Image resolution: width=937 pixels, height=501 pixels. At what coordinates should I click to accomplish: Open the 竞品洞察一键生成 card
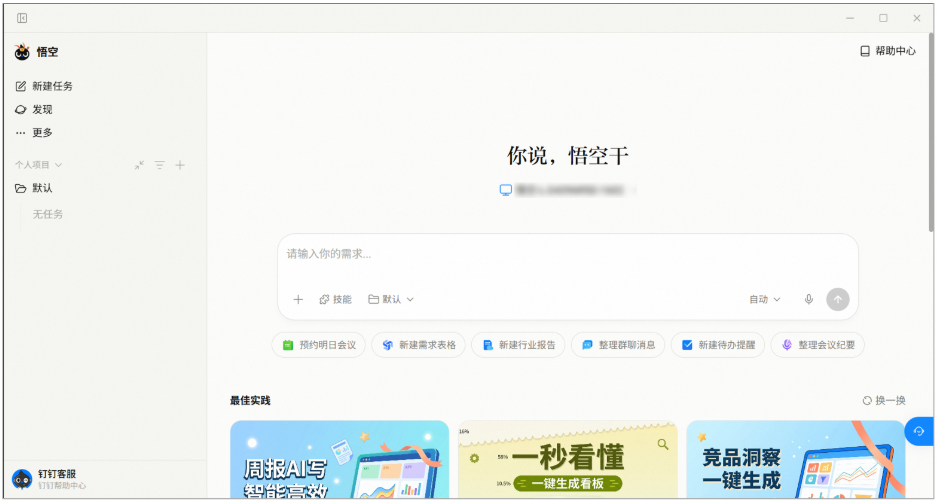click(x=796, y=459)
